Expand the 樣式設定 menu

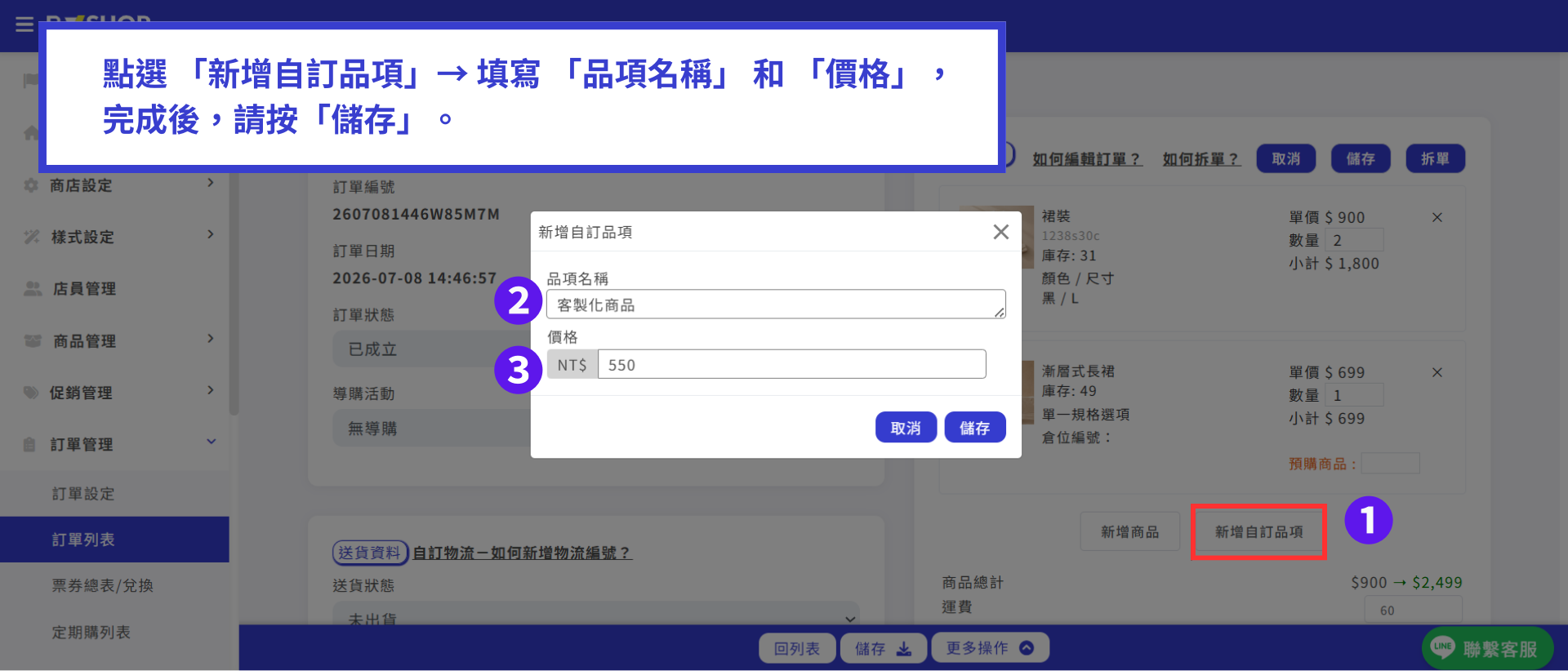coord(114,237)
